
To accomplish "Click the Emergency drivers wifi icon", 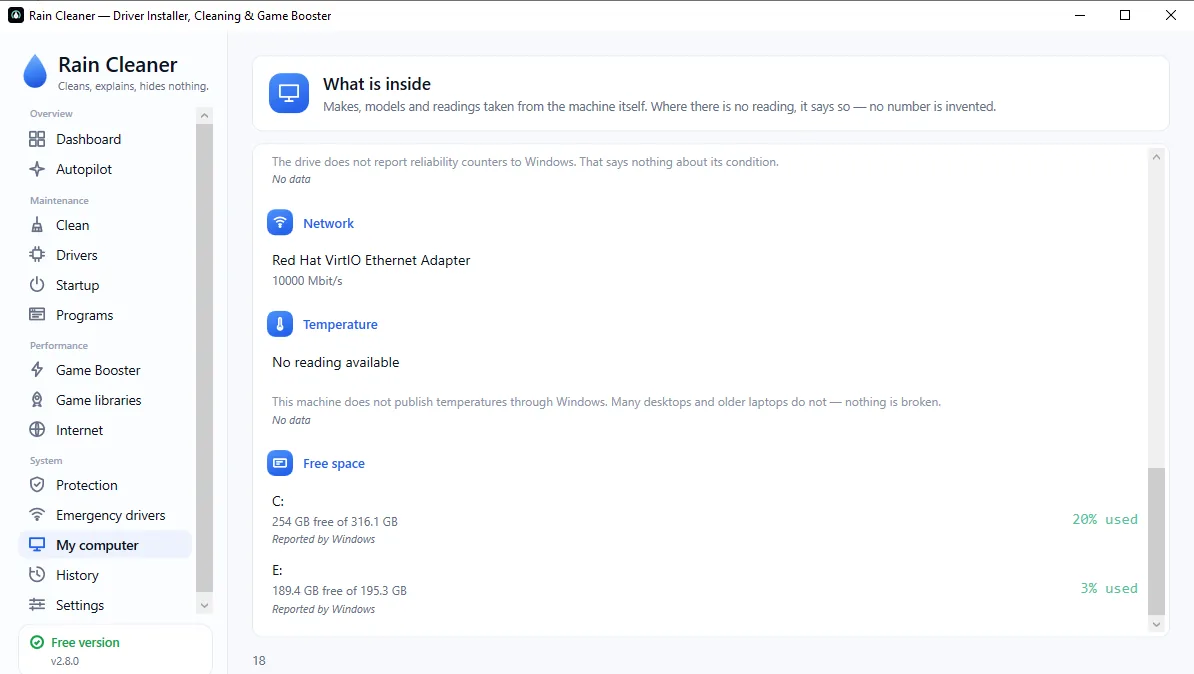I will [x=37, y=515].
